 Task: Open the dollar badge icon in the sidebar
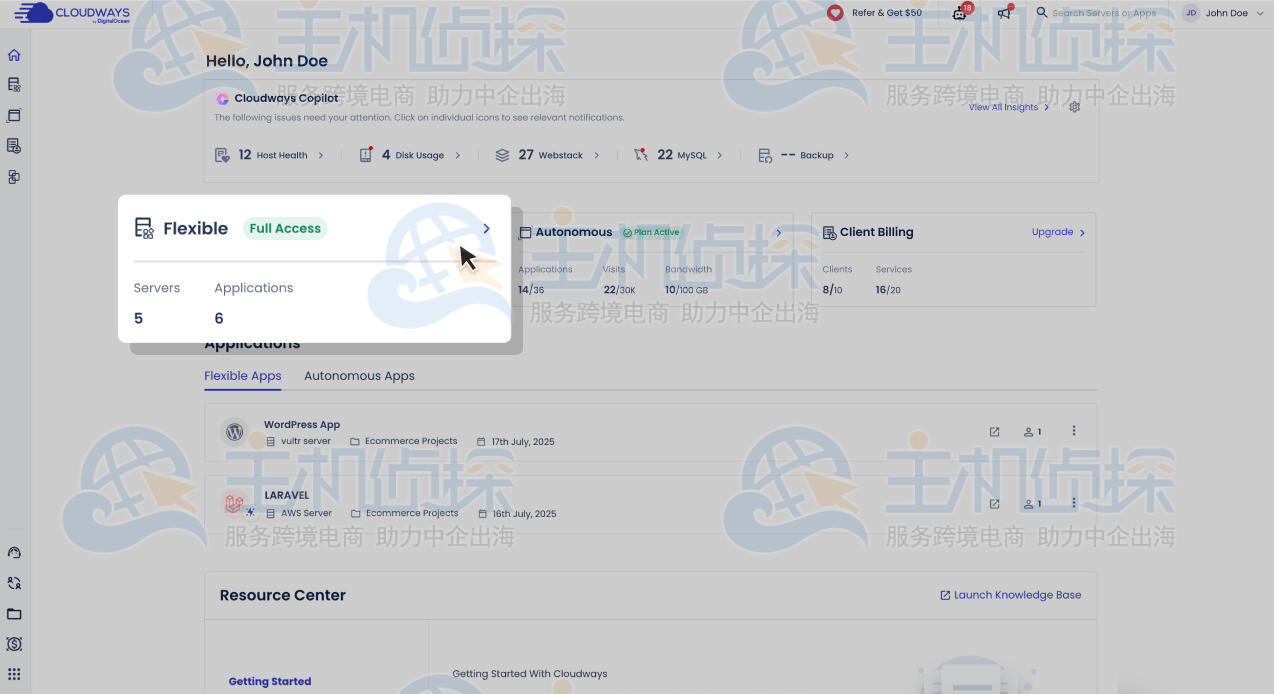tap(14, 644)
